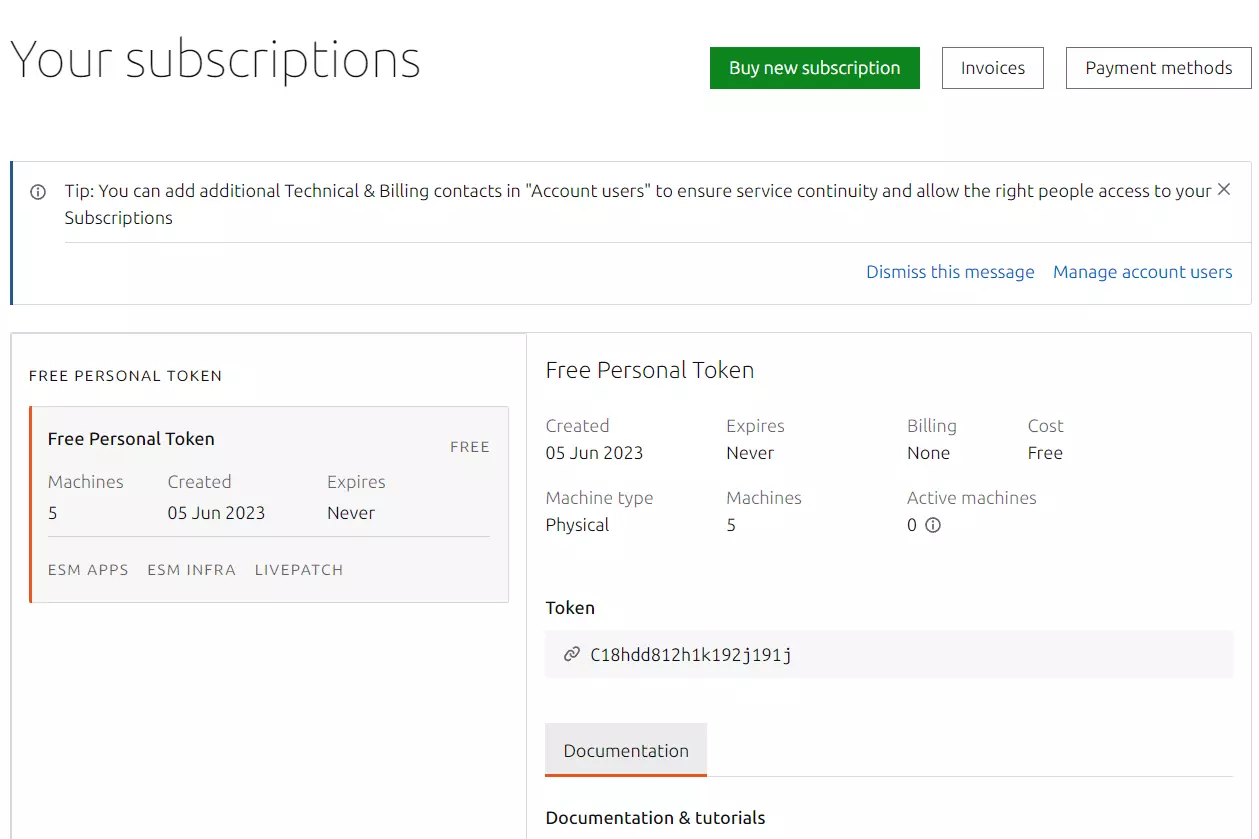
Task: Click the Dismiss this message link
Action: (950, 272)
